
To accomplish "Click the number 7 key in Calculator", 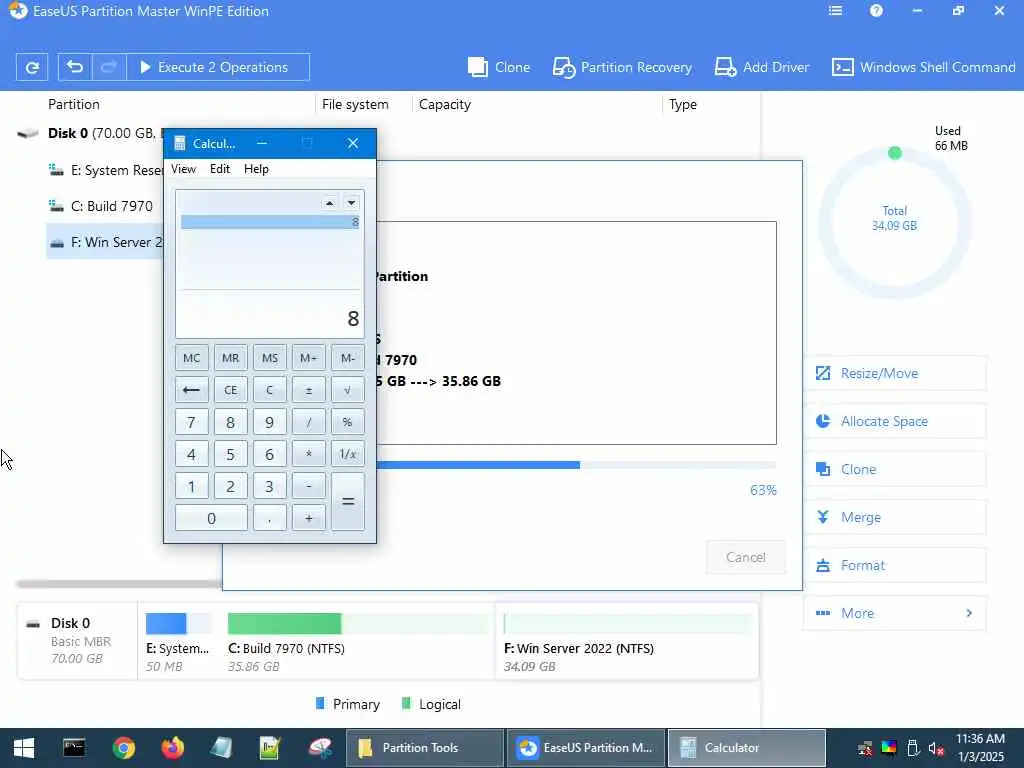I will pyautogui.click(x=191, y=422).
